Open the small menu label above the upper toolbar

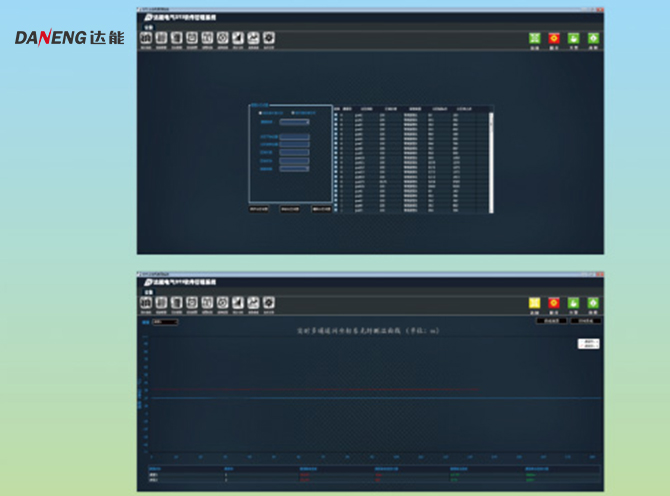pyautogui.click(x=148, y=27)
